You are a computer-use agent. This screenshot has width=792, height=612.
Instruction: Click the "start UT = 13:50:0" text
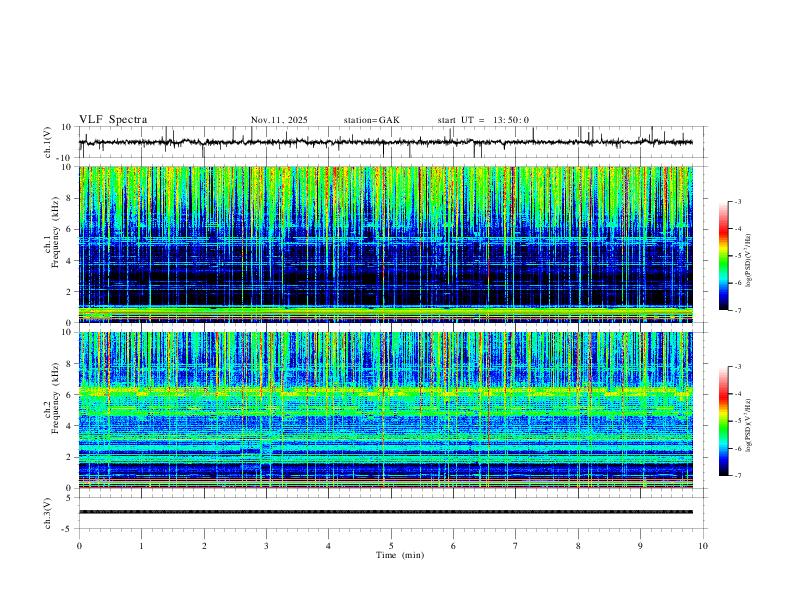tap(483, 120)
